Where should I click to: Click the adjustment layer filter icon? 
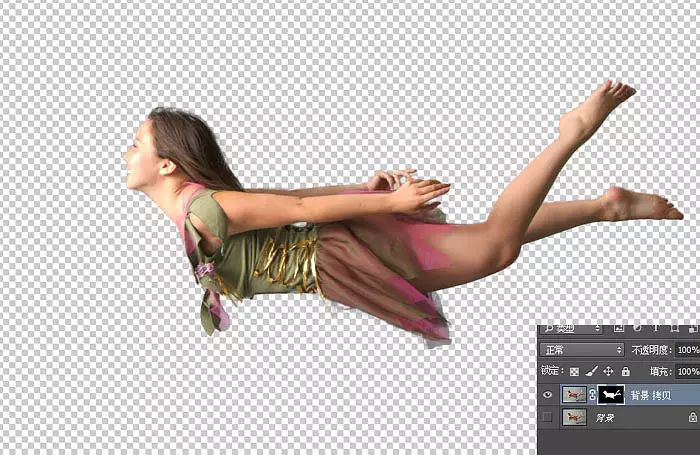pos(637,327)
